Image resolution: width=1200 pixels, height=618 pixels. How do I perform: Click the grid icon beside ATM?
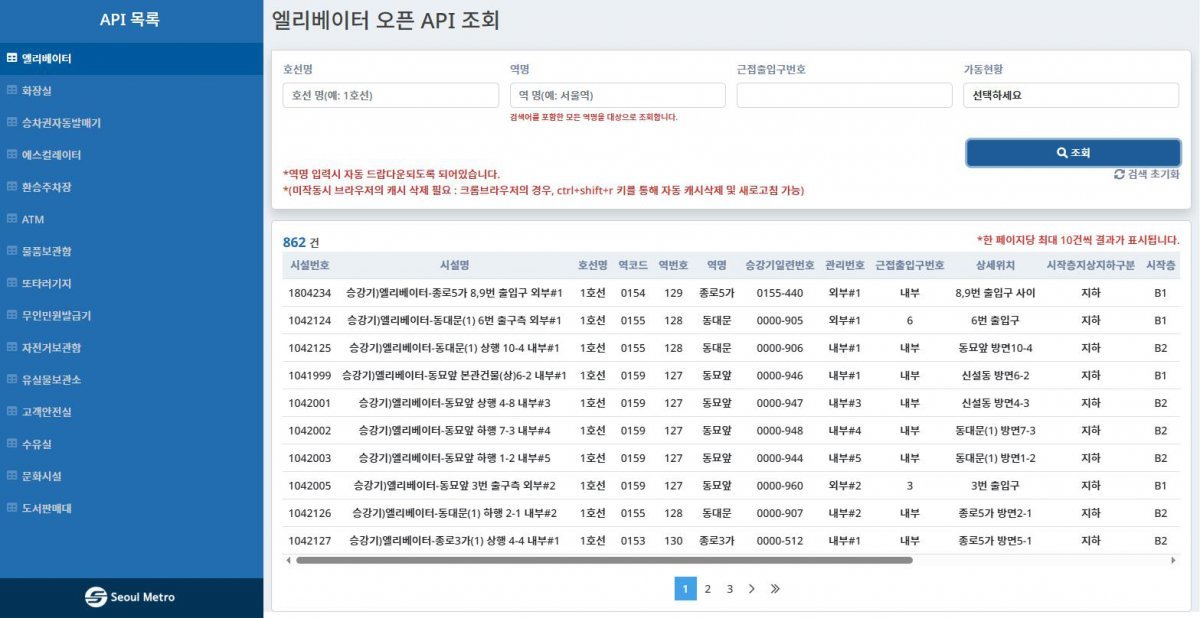point(12,219)
